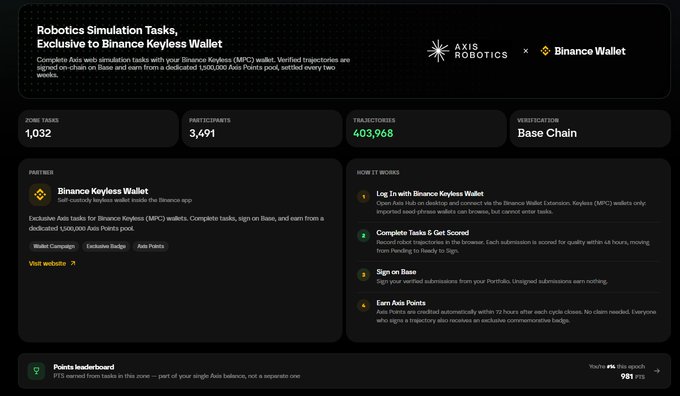Click the HOW IT WORKS label
680x396 pixels.
378,172
